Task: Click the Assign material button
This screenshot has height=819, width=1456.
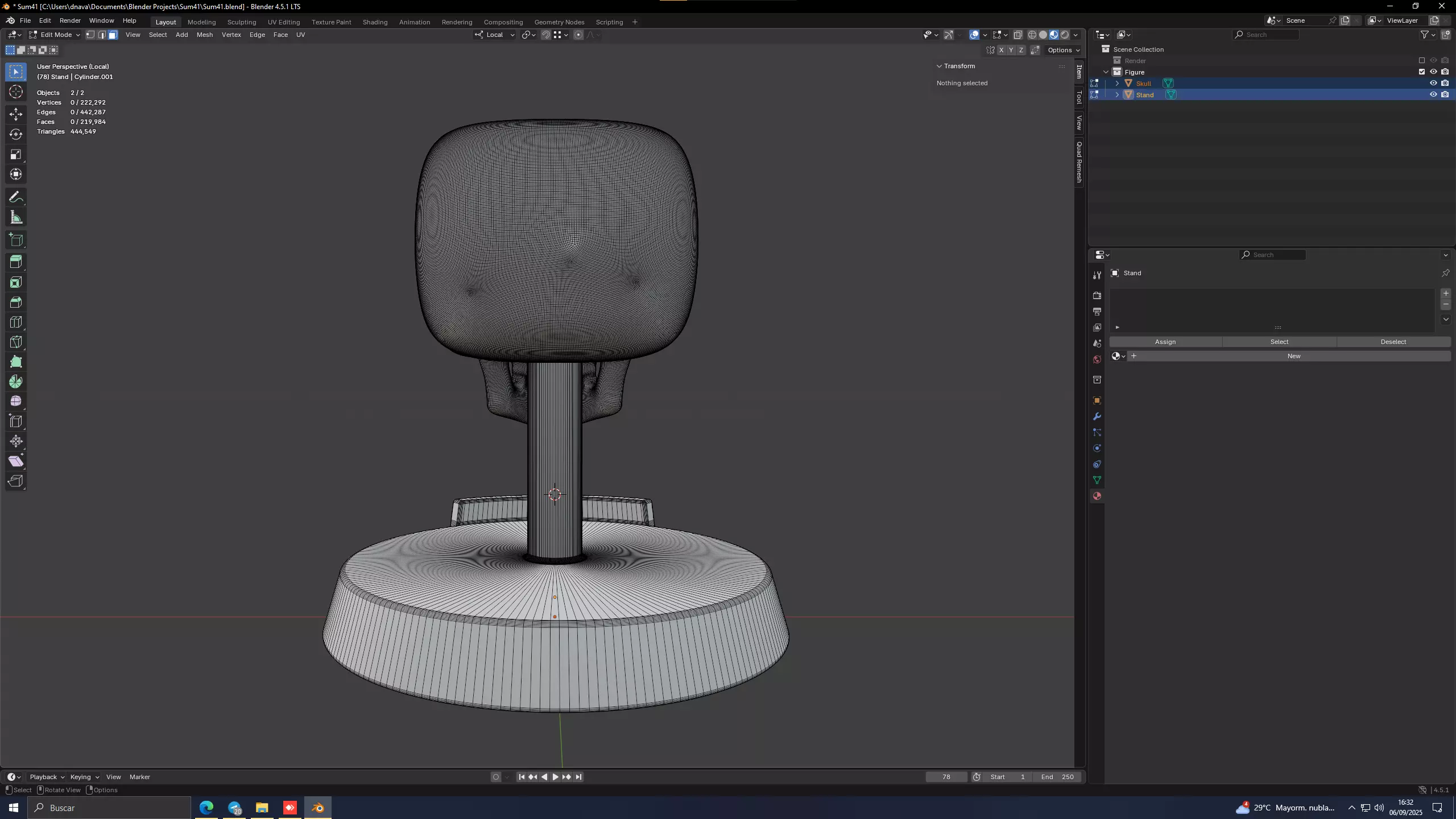Action: pos(1165,342)
